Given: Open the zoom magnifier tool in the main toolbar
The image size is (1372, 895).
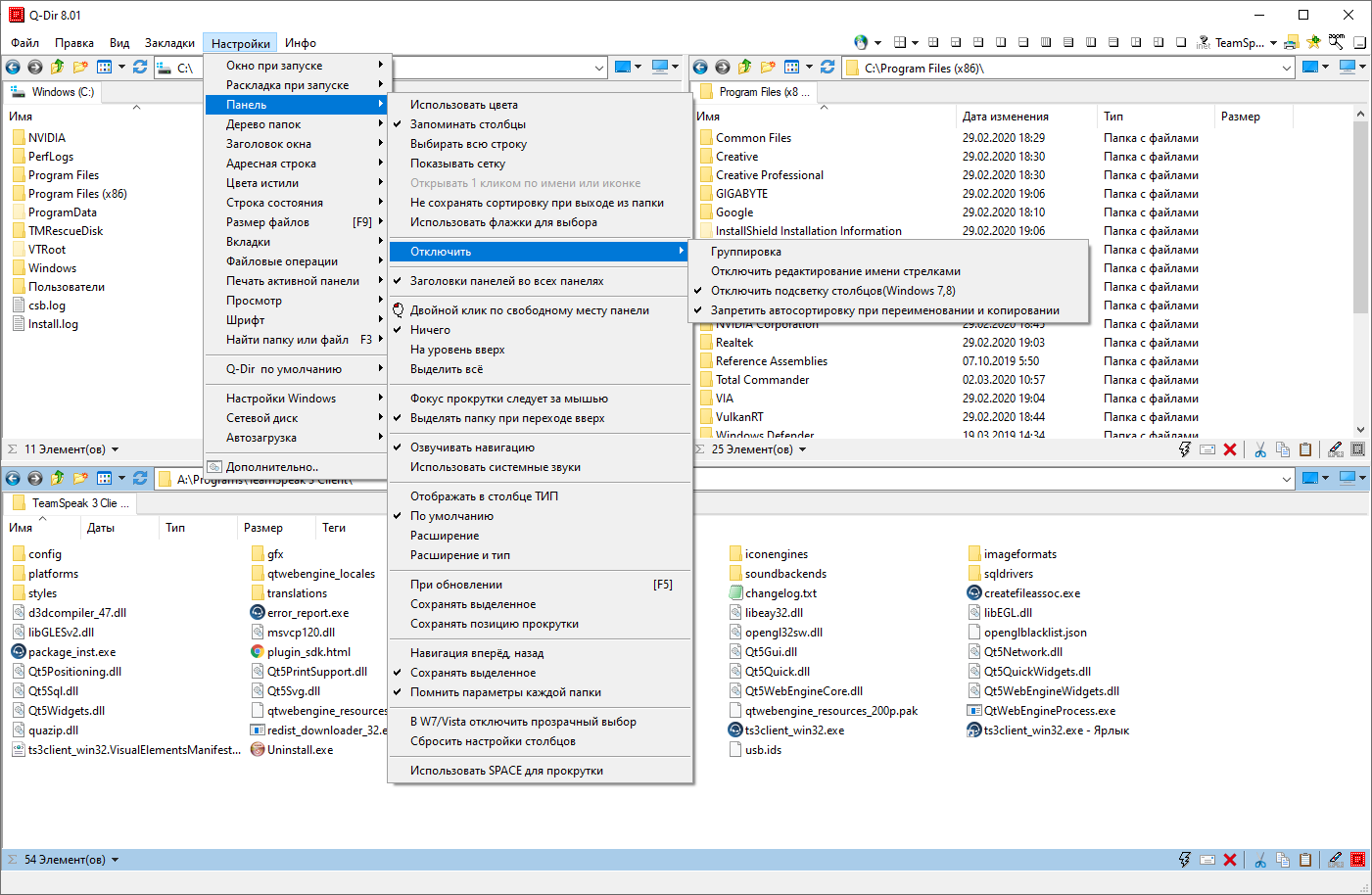Looking at the screenshot, I should [x=1337, y=42].
